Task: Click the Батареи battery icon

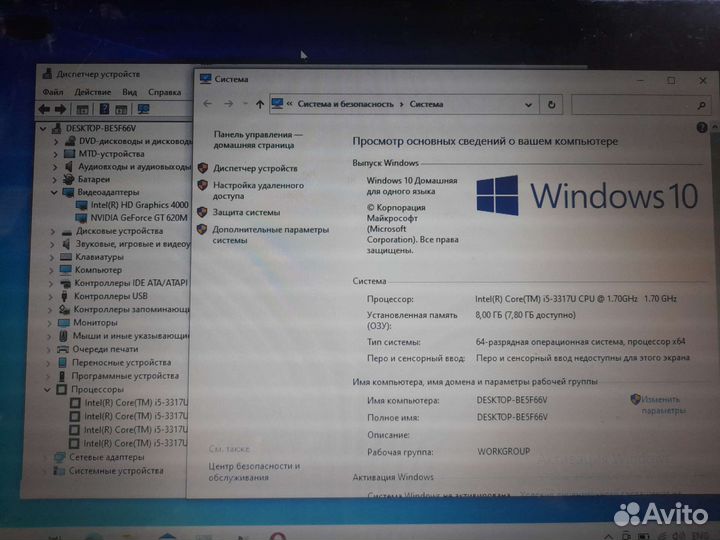Action: pos(68,179)
